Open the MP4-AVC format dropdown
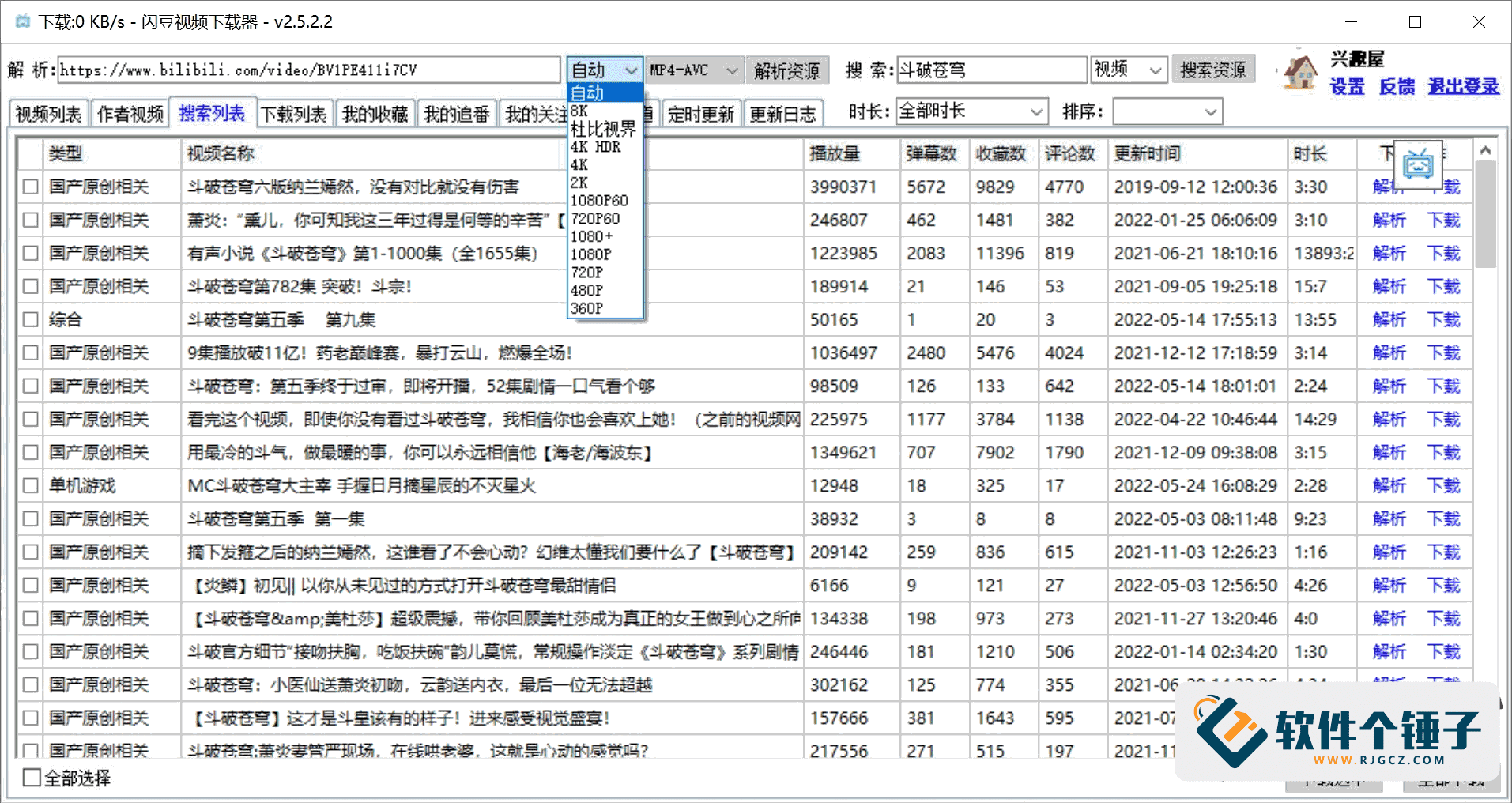The width and height of the screenshot is (1512, 803). point(695,70)
